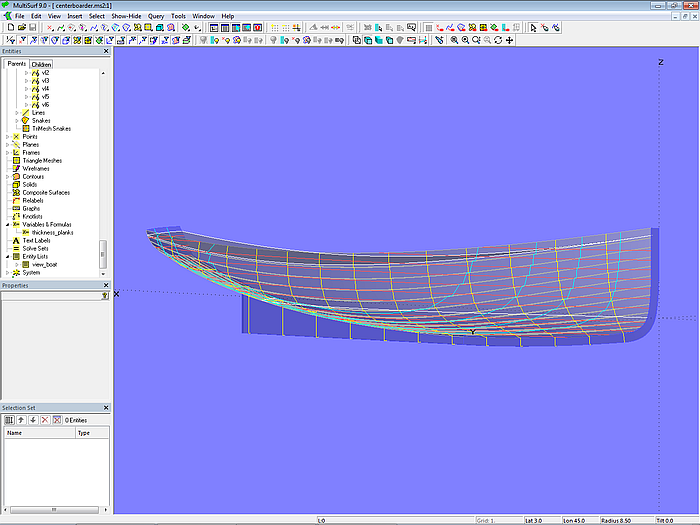700x525 pixels.
Task: Click the Open file toolbar icon
Action: point(20,28)
